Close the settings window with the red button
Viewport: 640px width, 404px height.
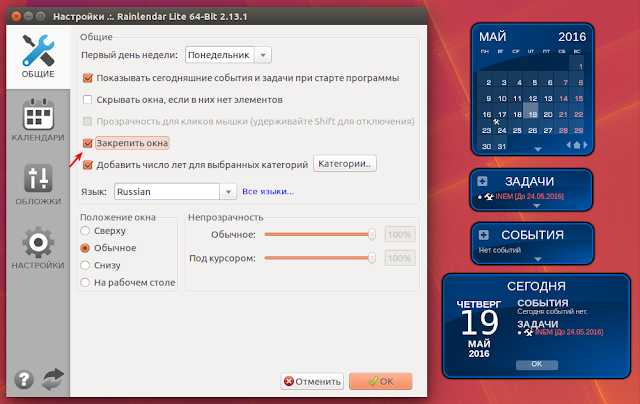click(x=16, y=16)
